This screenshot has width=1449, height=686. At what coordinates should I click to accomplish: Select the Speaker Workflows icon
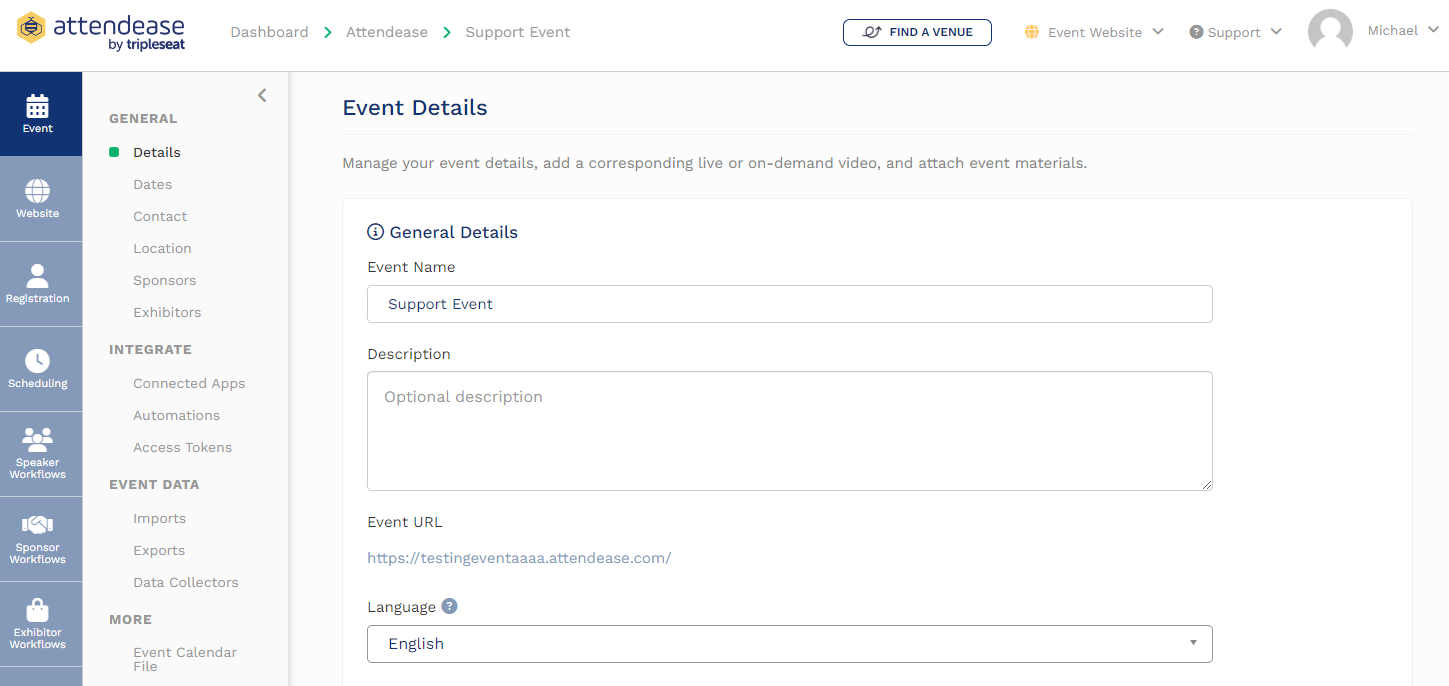tap(37, 443)
